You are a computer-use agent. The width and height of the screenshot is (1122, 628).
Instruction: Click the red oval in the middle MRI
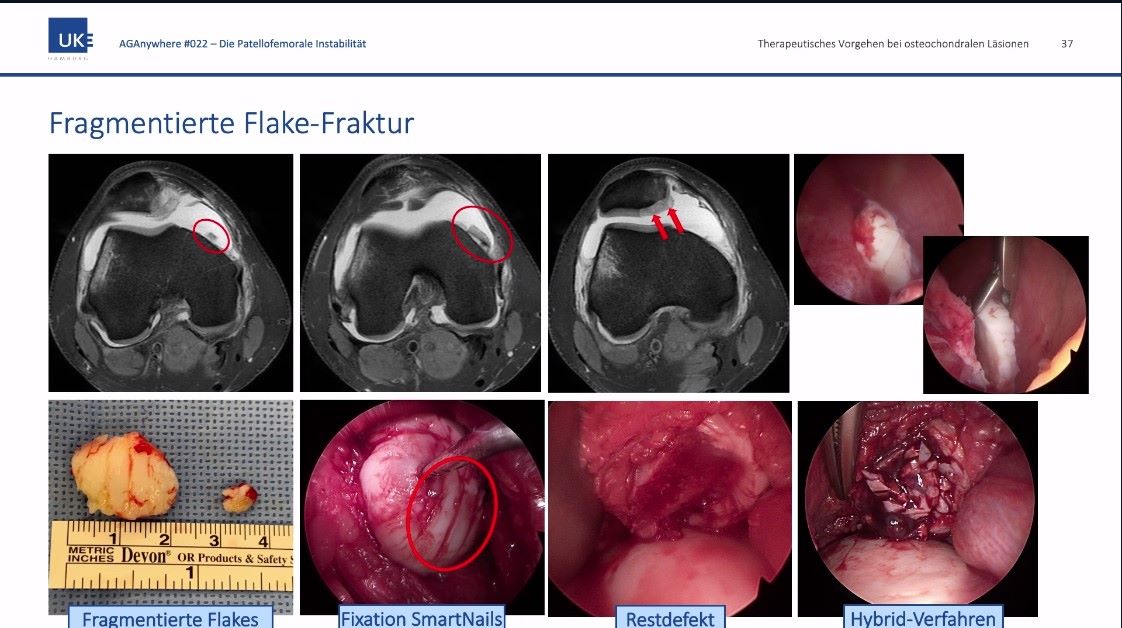481,234
